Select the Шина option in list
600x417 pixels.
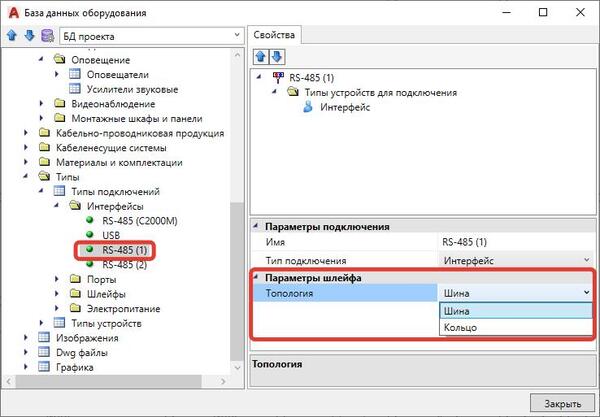pos(460,311)
